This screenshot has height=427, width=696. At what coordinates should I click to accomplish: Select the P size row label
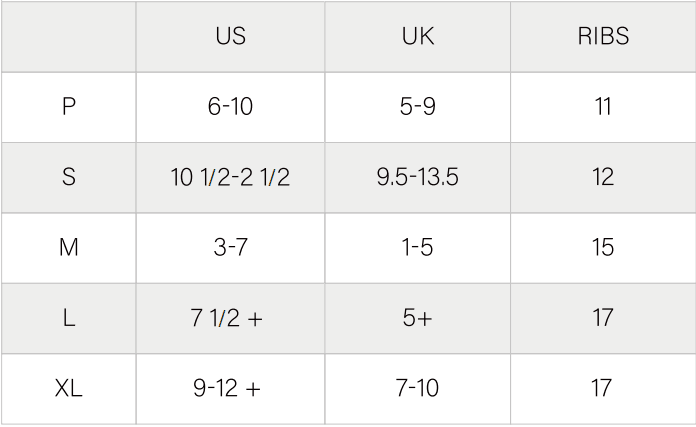tap(69, 107)
